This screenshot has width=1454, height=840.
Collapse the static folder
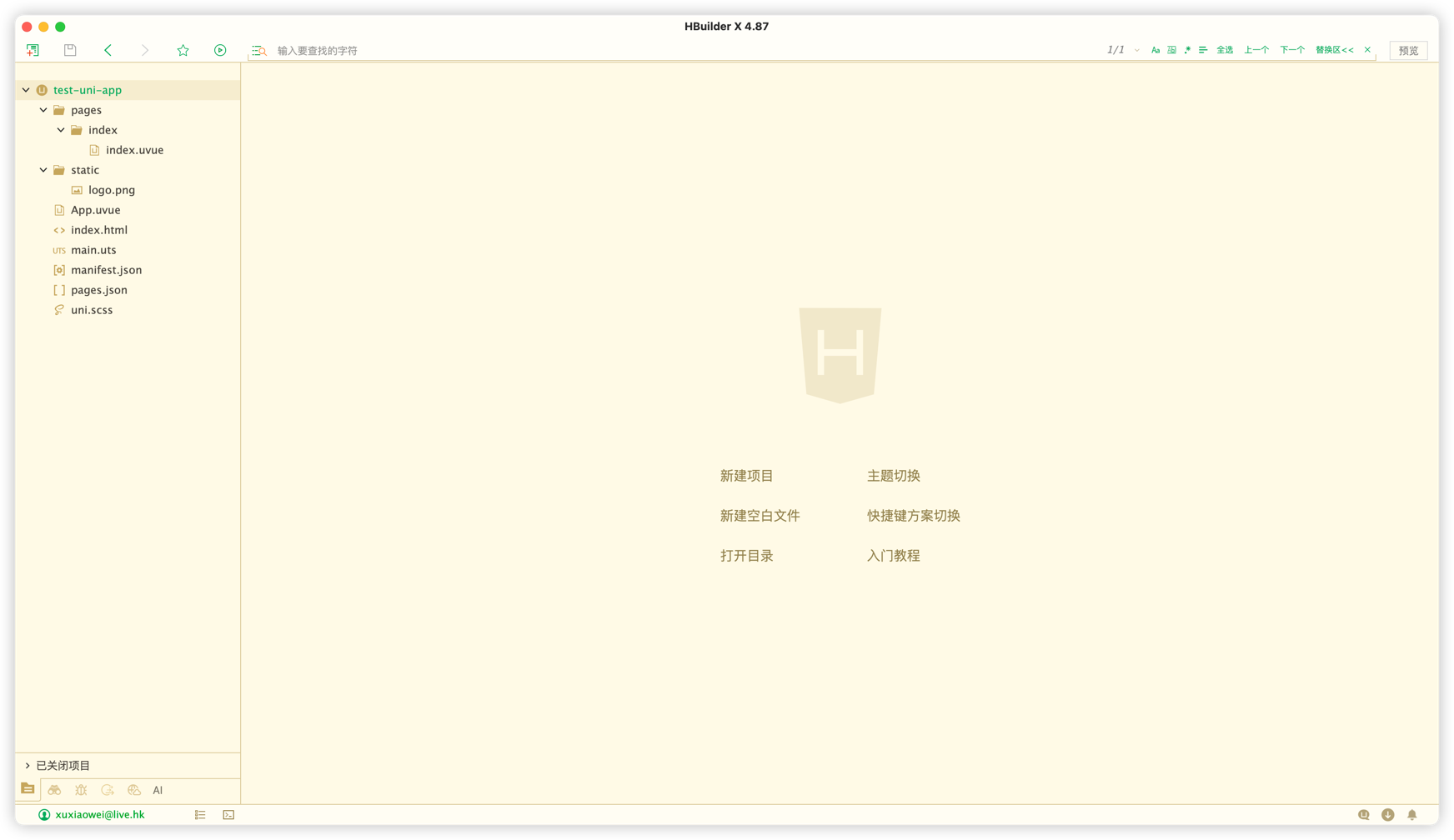click(43, 170)
